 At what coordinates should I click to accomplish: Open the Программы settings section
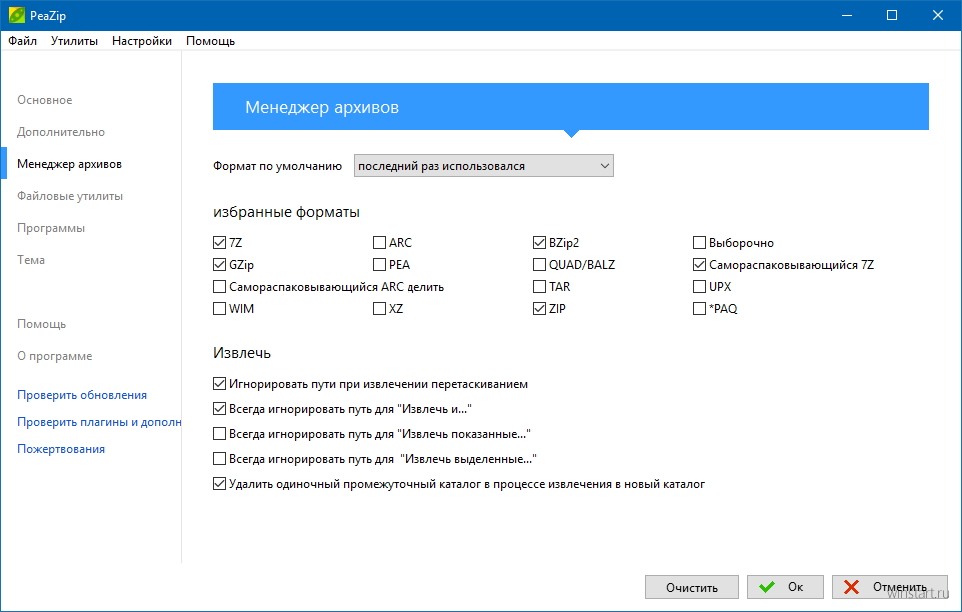[51, 228]
